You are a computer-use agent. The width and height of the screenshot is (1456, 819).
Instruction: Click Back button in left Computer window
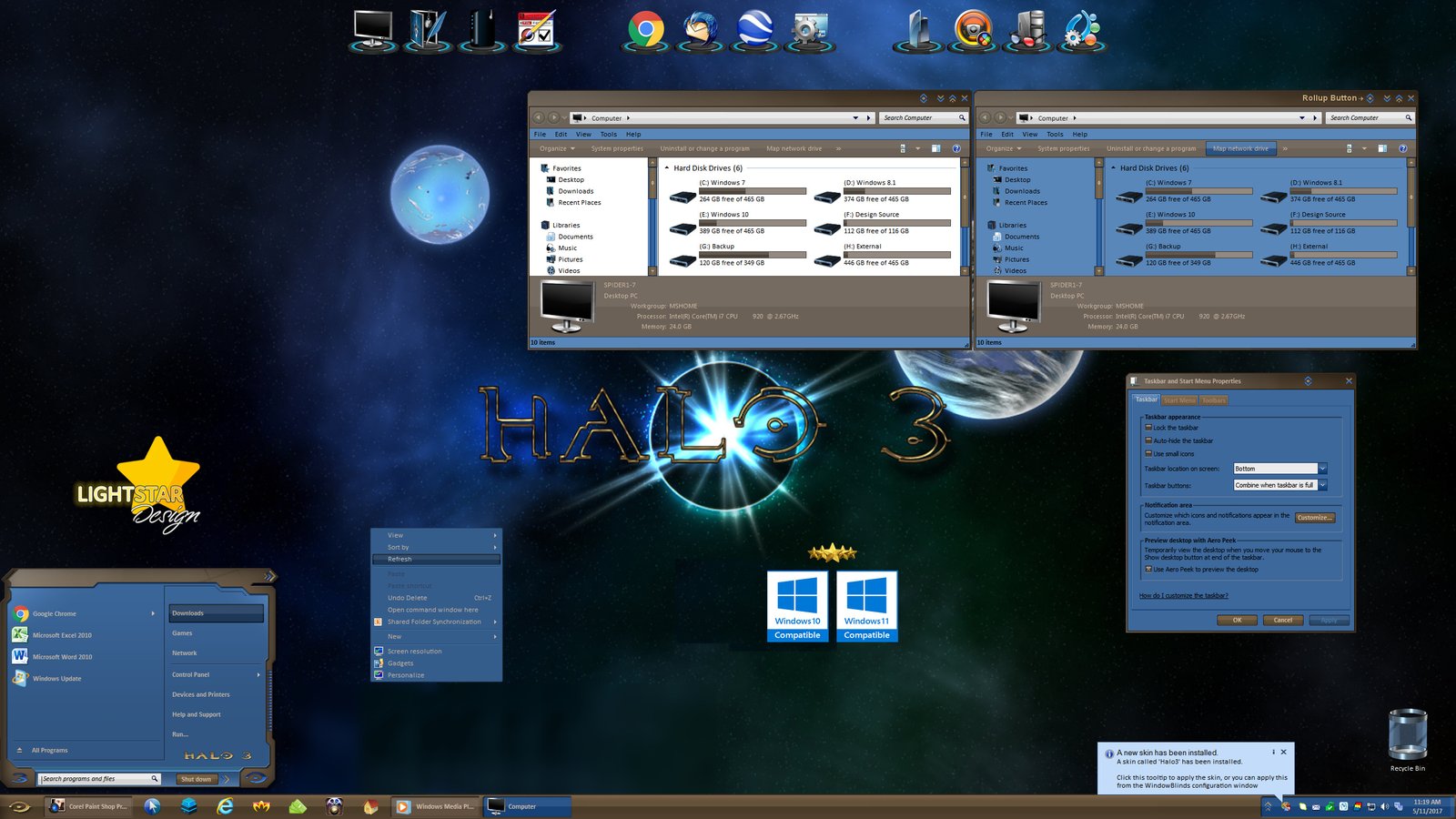pos(538,117)
